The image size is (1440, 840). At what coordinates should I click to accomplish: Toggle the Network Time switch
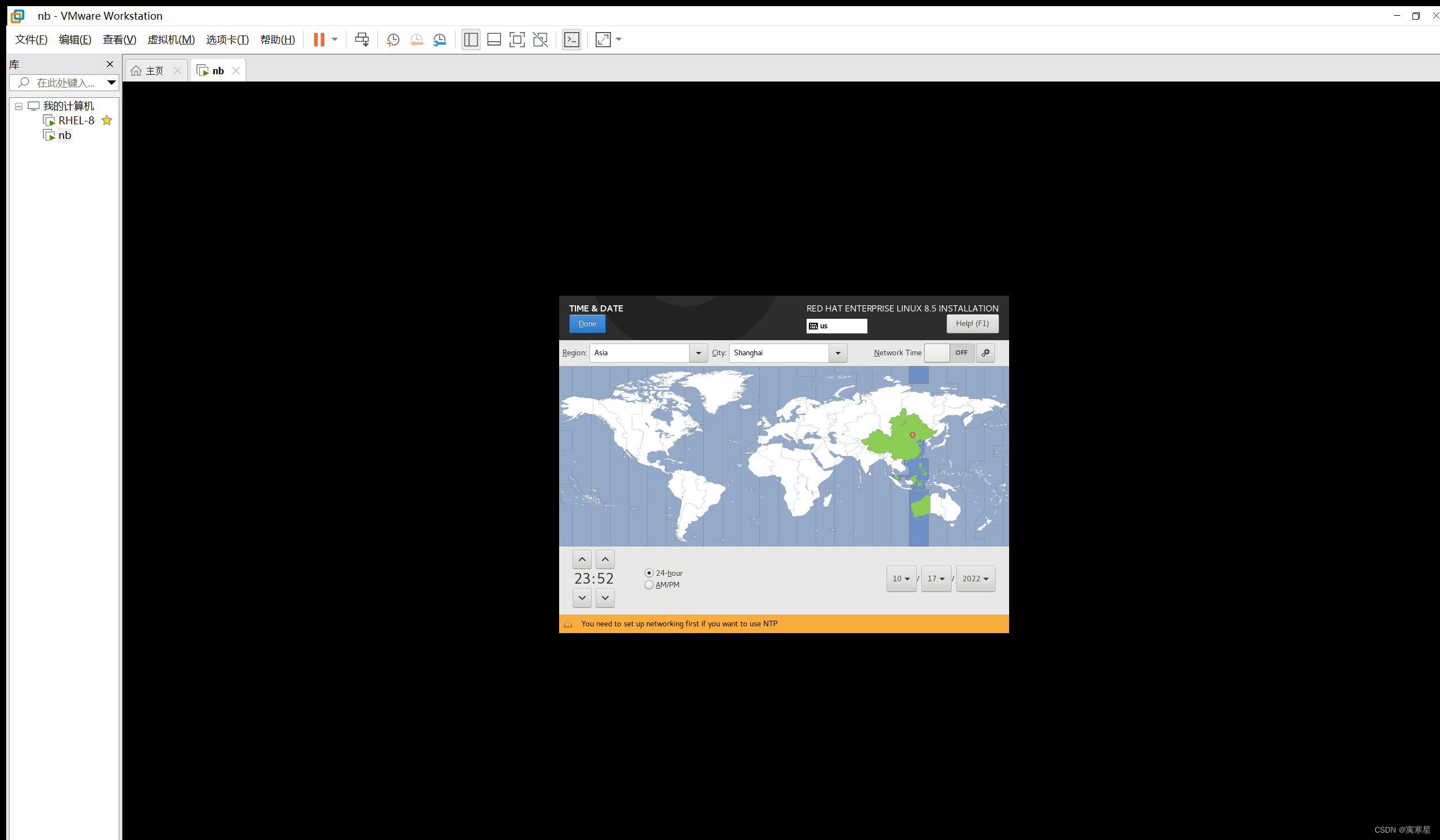[949, 353]
